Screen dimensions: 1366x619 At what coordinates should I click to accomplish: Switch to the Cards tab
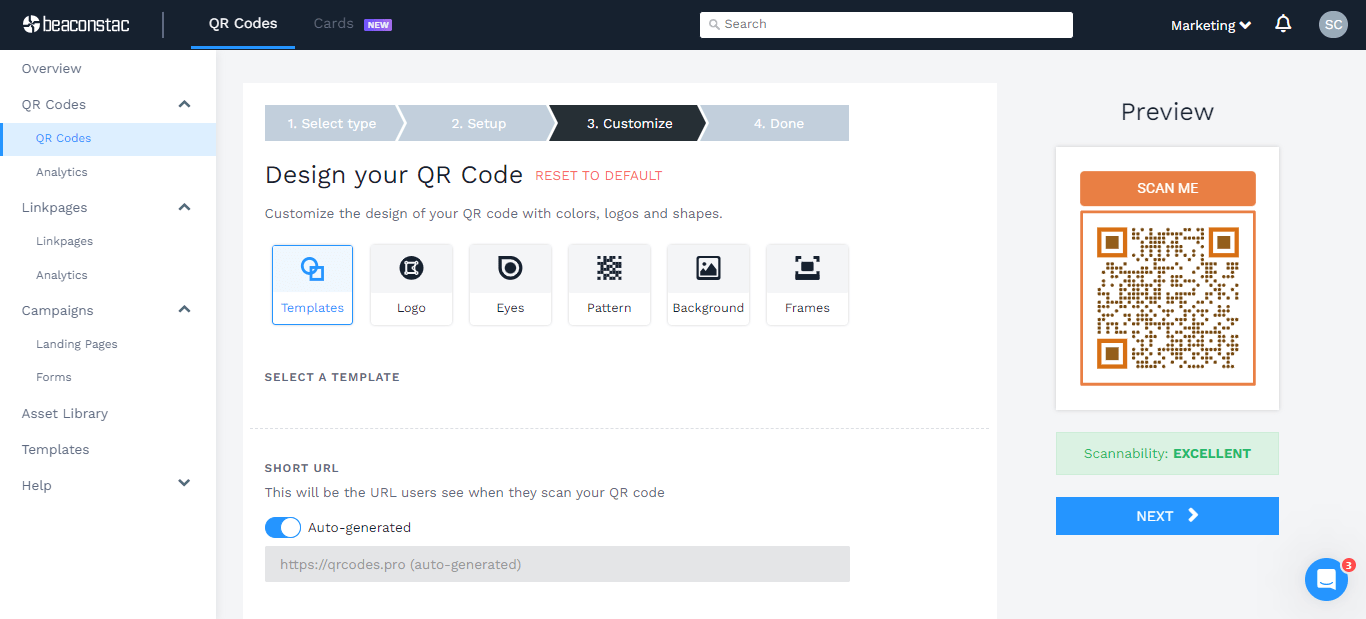point(333,23)
